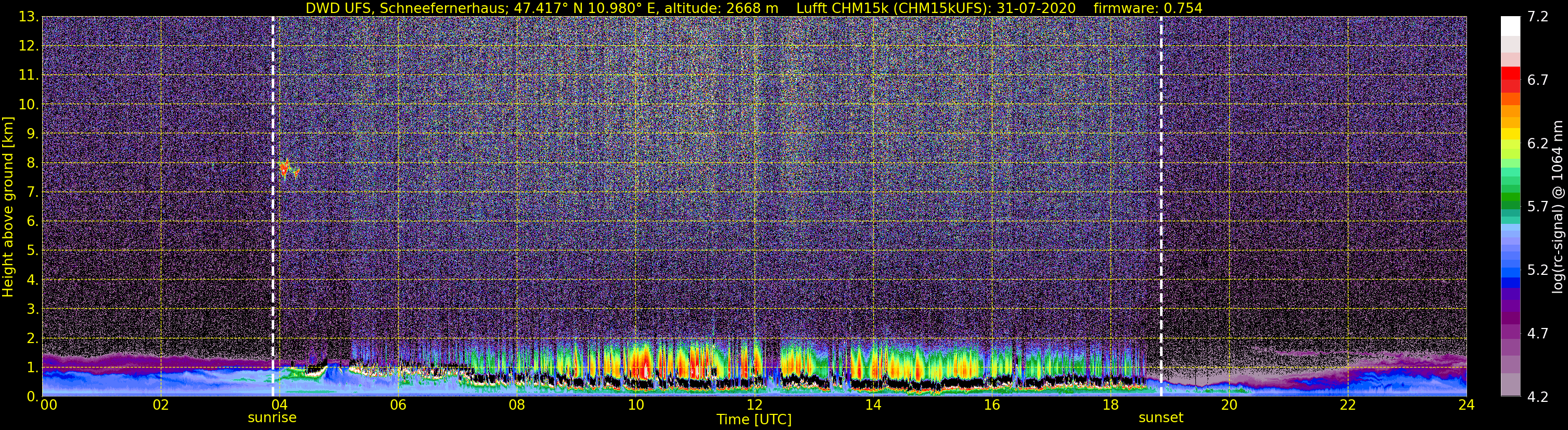Screen dimensions: 1568x430
Task: Click the white swatch at colorbar top
Action: [1510, 26]
